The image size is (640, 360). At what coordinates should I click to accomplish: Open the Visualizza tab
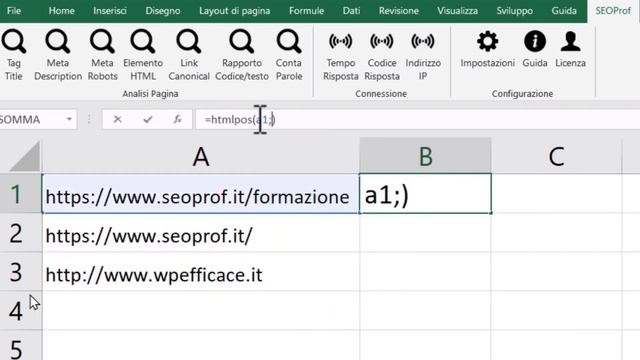click(457, 11)
